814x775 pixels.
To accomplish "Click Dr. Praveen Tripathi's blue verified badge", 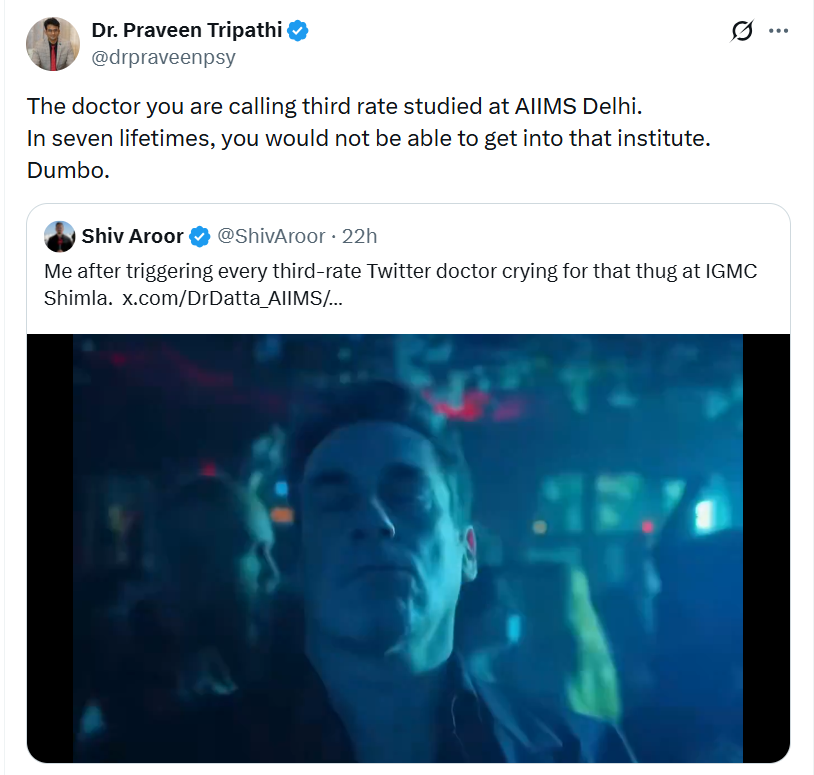I will pos(298,31).
